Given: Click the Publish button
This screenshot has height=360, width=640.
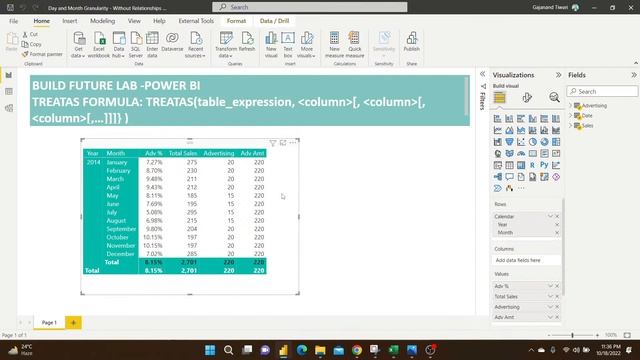Looking at the screenshot, I should [x=411, y=42].
